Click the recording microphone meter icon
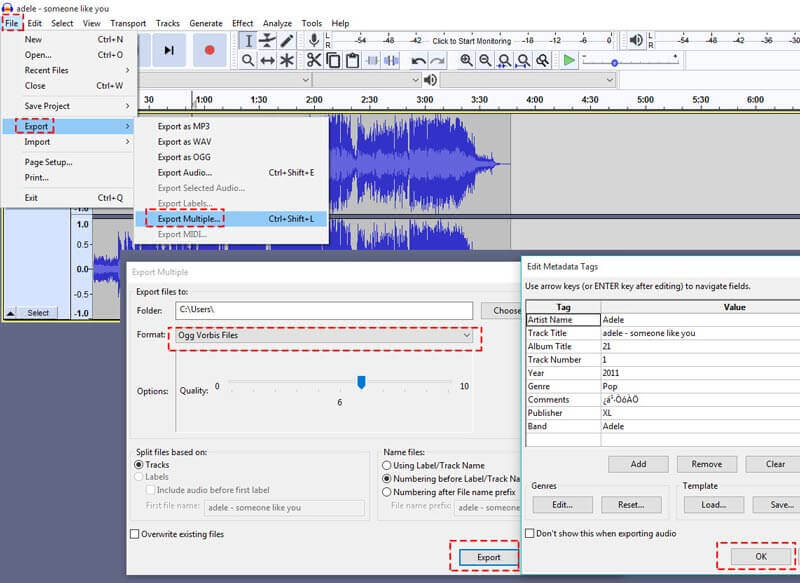This screenshot has height=583, width=800. pos(314,41)
